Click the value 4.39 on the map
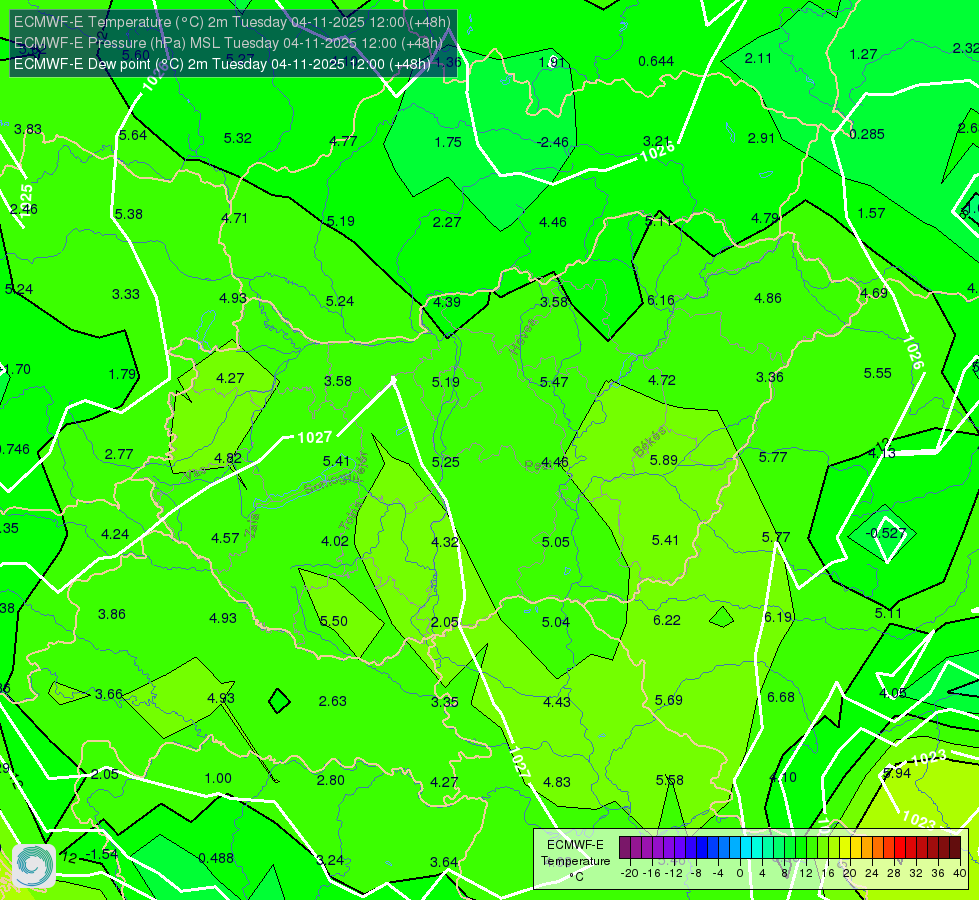The image size is (979, 900). coord(446,302)
